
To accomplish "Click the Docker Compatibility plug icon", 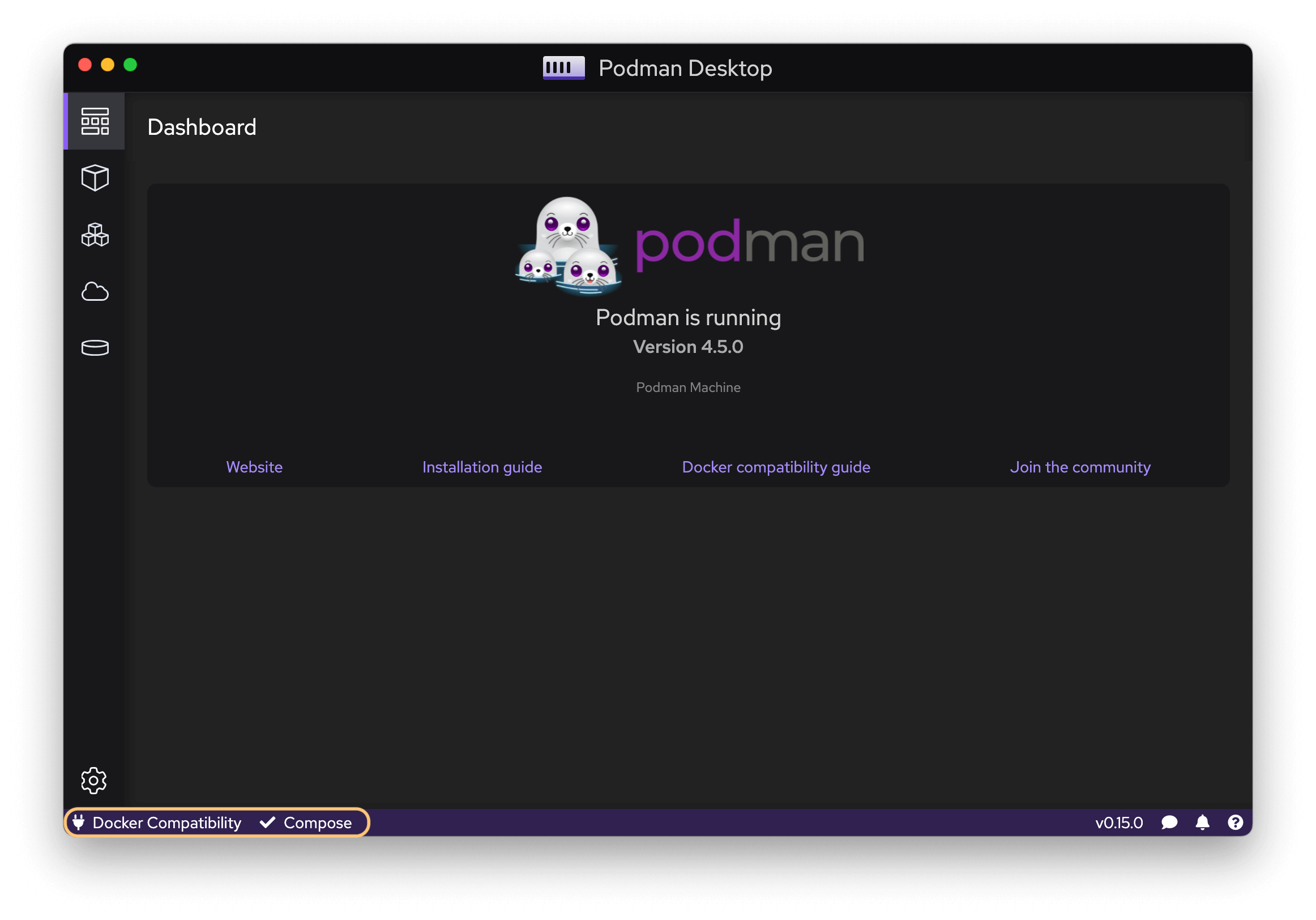I will (79, 823).
